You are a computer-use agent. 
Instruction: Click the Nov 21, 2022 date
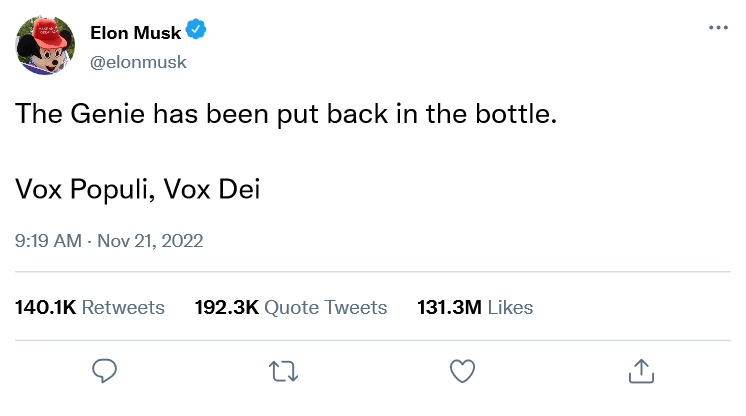(x=150, y=241)
